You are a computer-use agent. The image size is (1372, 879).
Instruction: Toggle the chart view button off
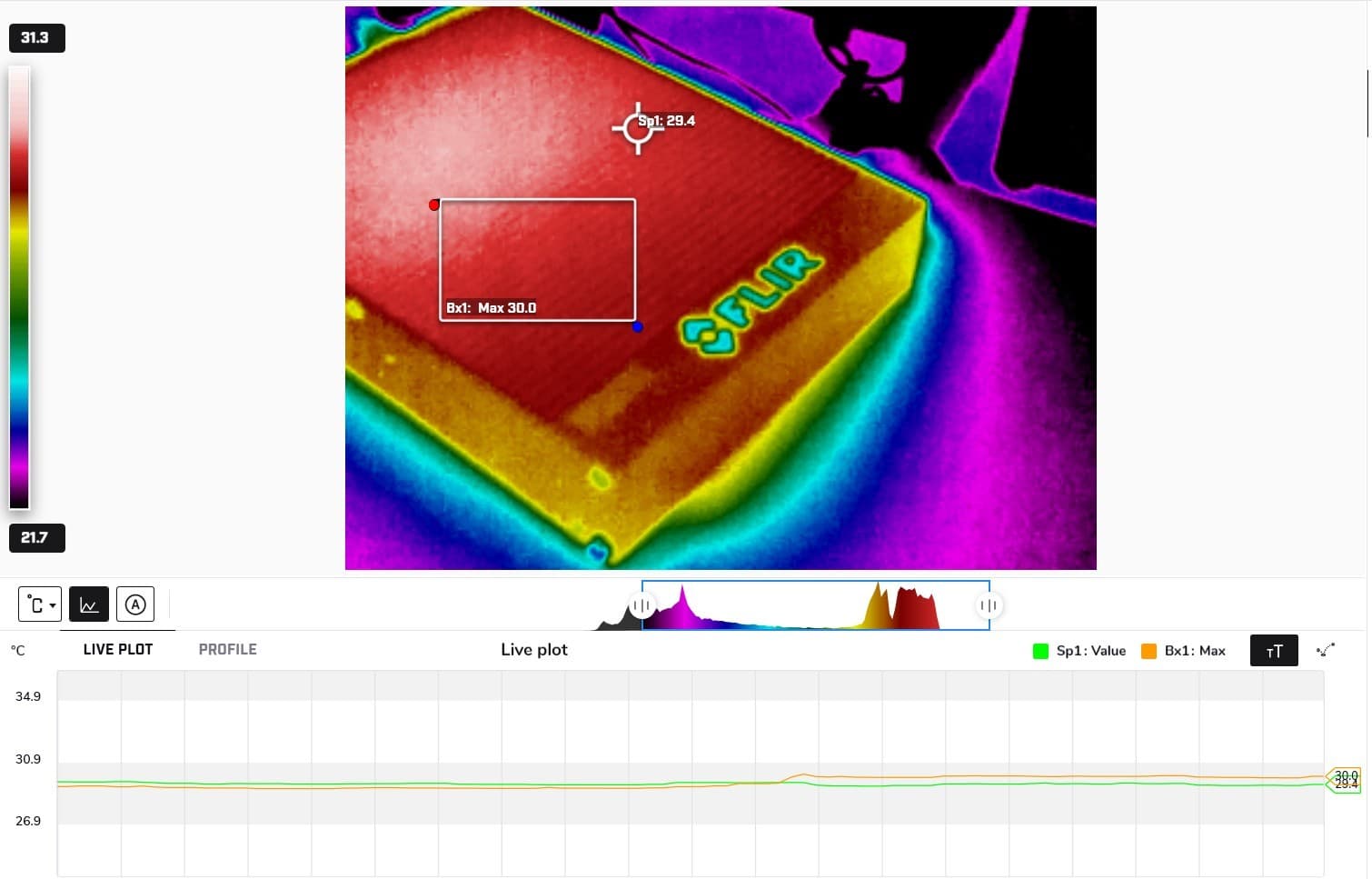click(x=88, y=604)
